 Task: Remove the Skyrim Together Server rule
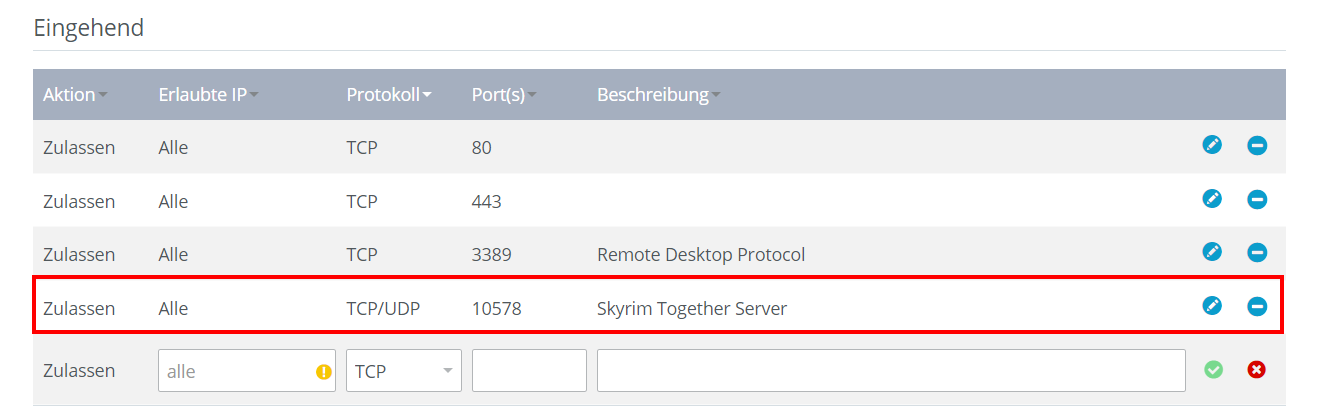click(1257, 305)
